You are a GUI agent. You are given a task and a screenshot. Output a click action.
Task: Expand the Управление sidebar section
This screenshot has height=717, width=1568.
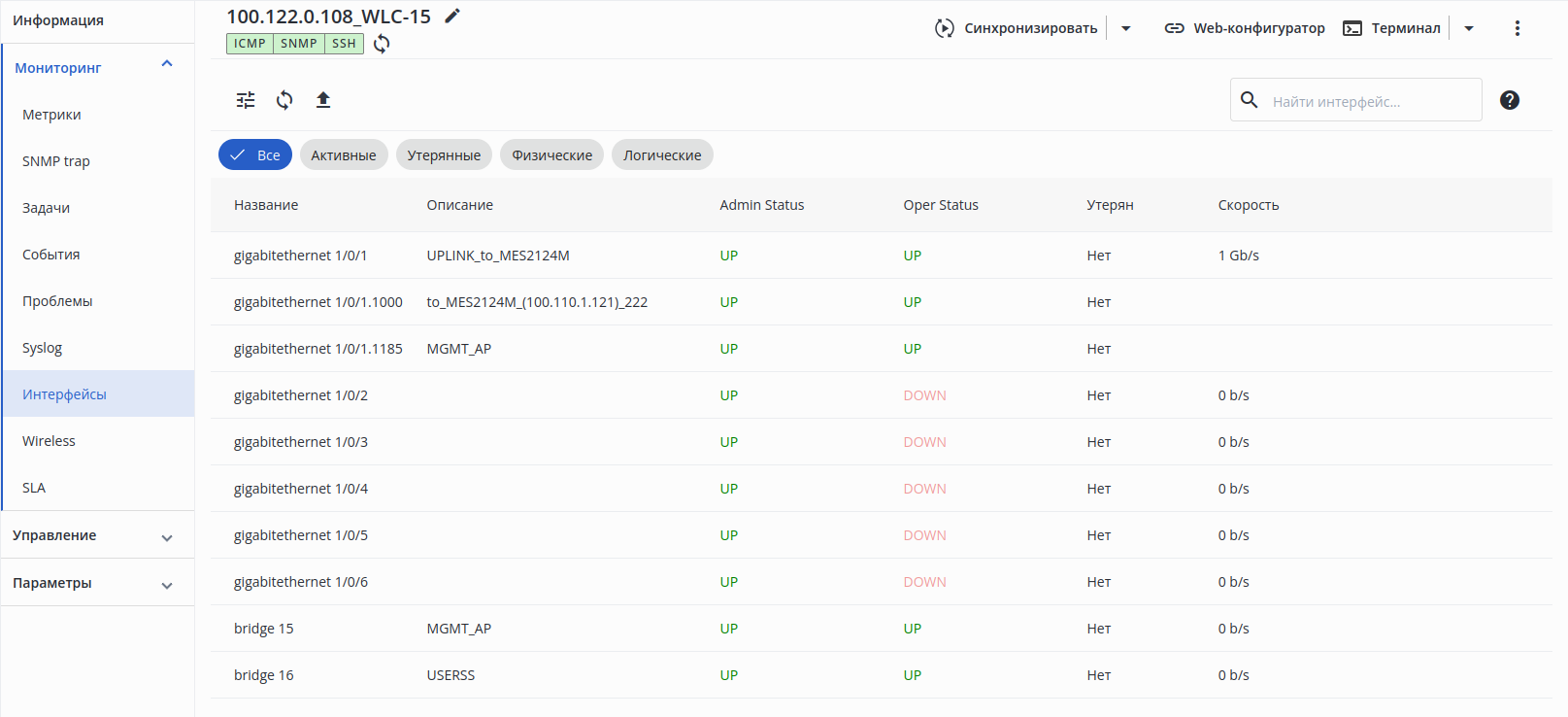pyautogui.click(x=97, y=535)
